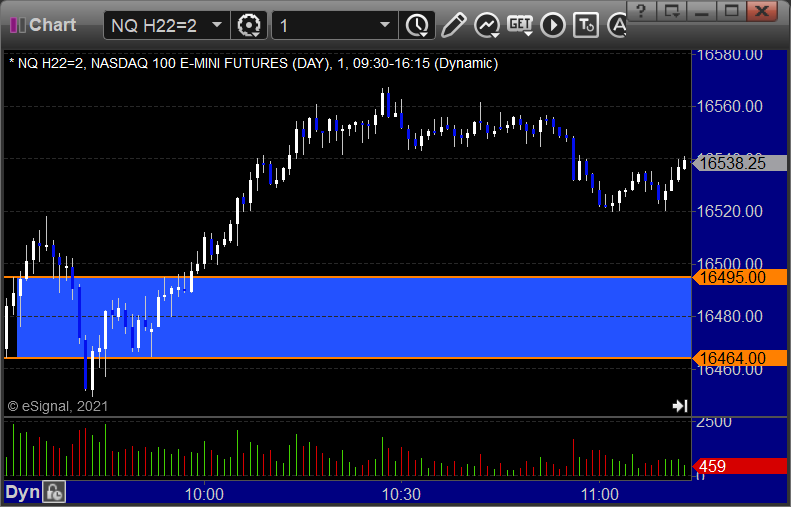The image size is (791, 507).
Task: Click the red volume marker 459
Action: click(739, 466)
